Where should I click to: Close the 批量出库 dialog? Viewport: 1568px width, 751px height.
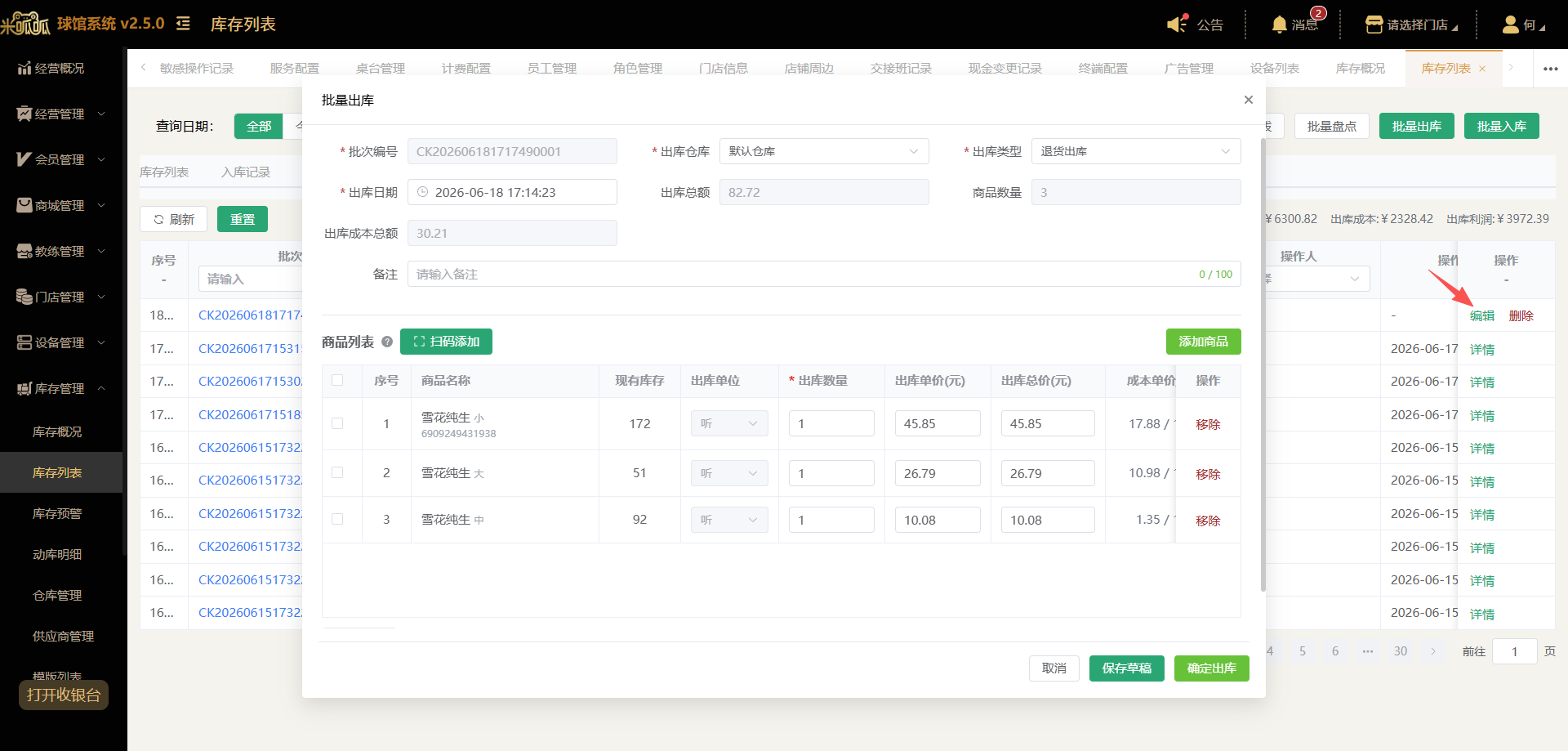[x=1248, y=100]
